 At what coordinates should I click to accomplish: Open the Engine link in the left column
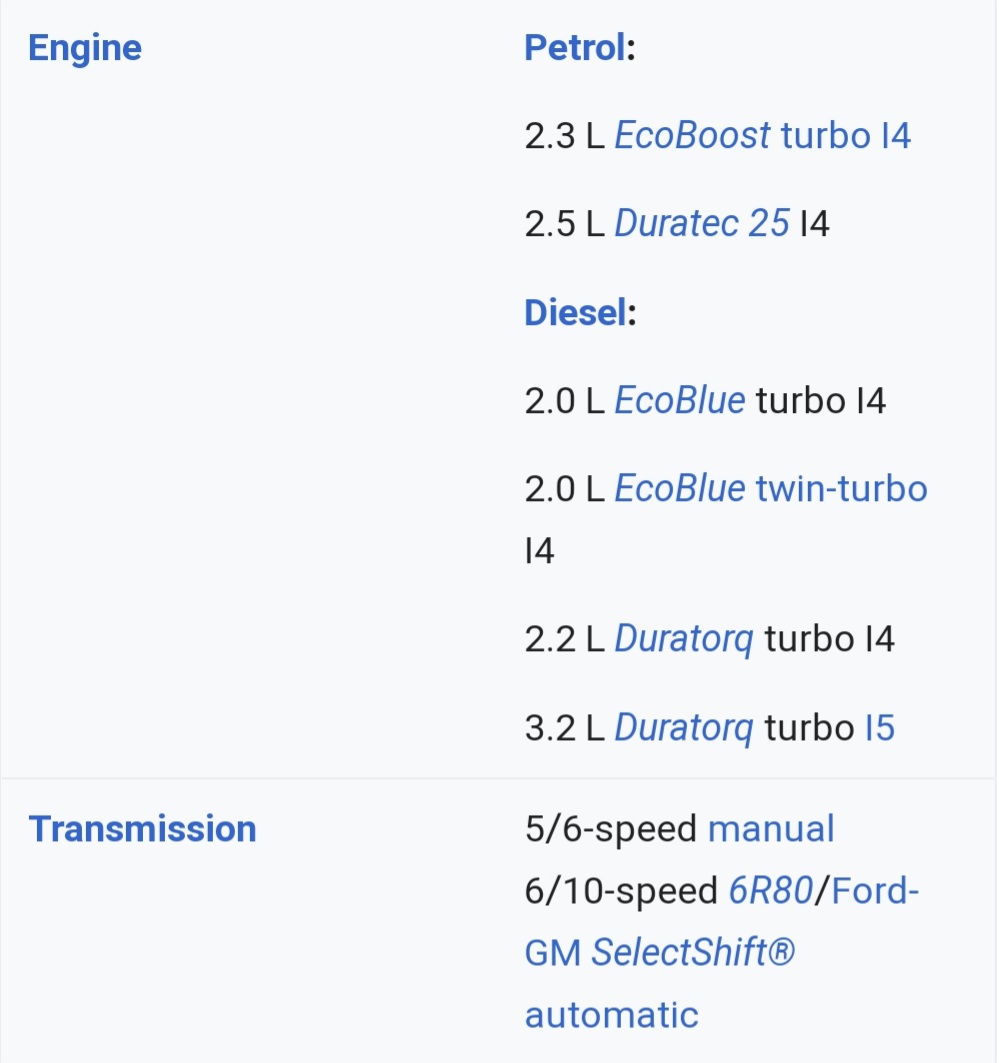(x=85, y=49)
